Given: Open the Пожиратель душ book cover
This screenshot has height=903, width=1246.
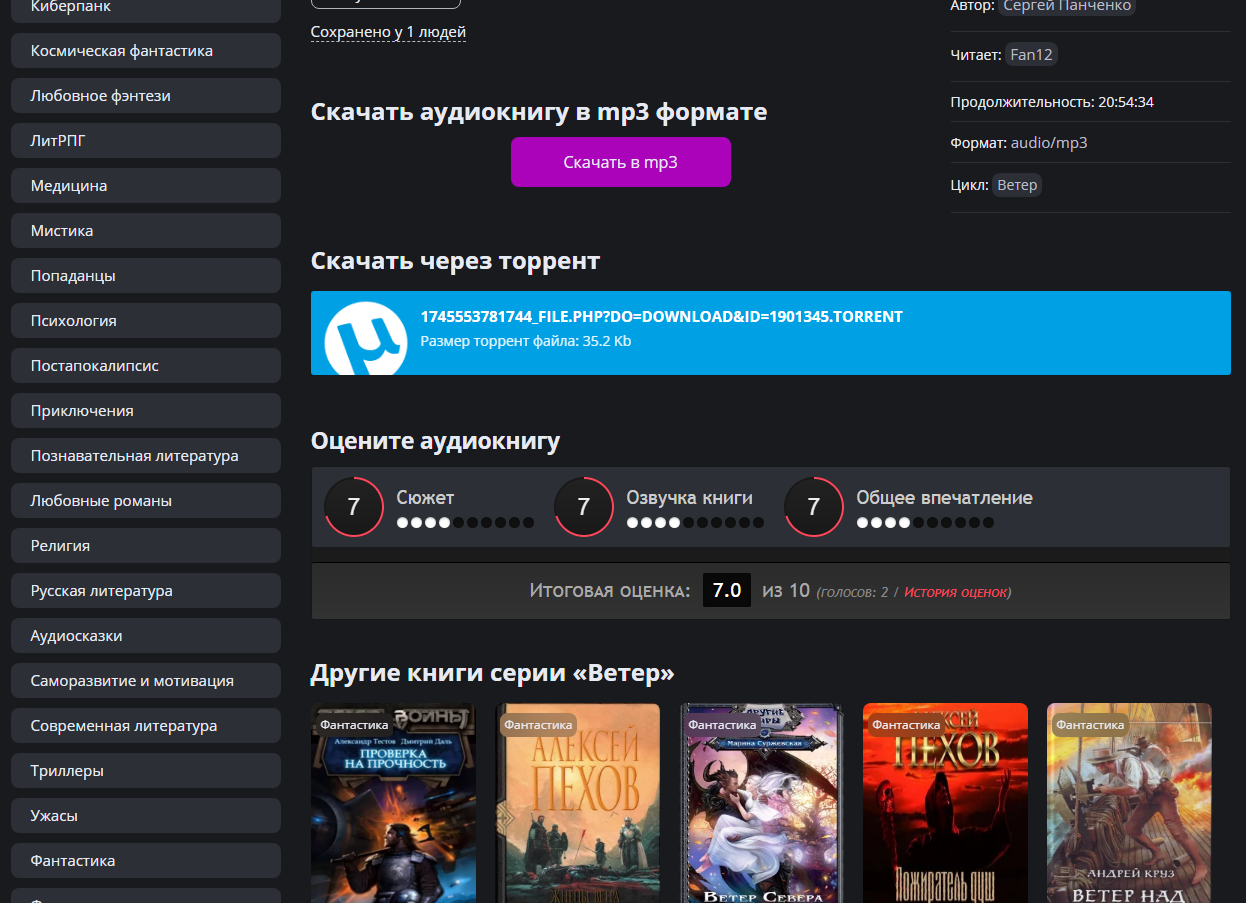Looking at the screenshot, I should (945, 810).
